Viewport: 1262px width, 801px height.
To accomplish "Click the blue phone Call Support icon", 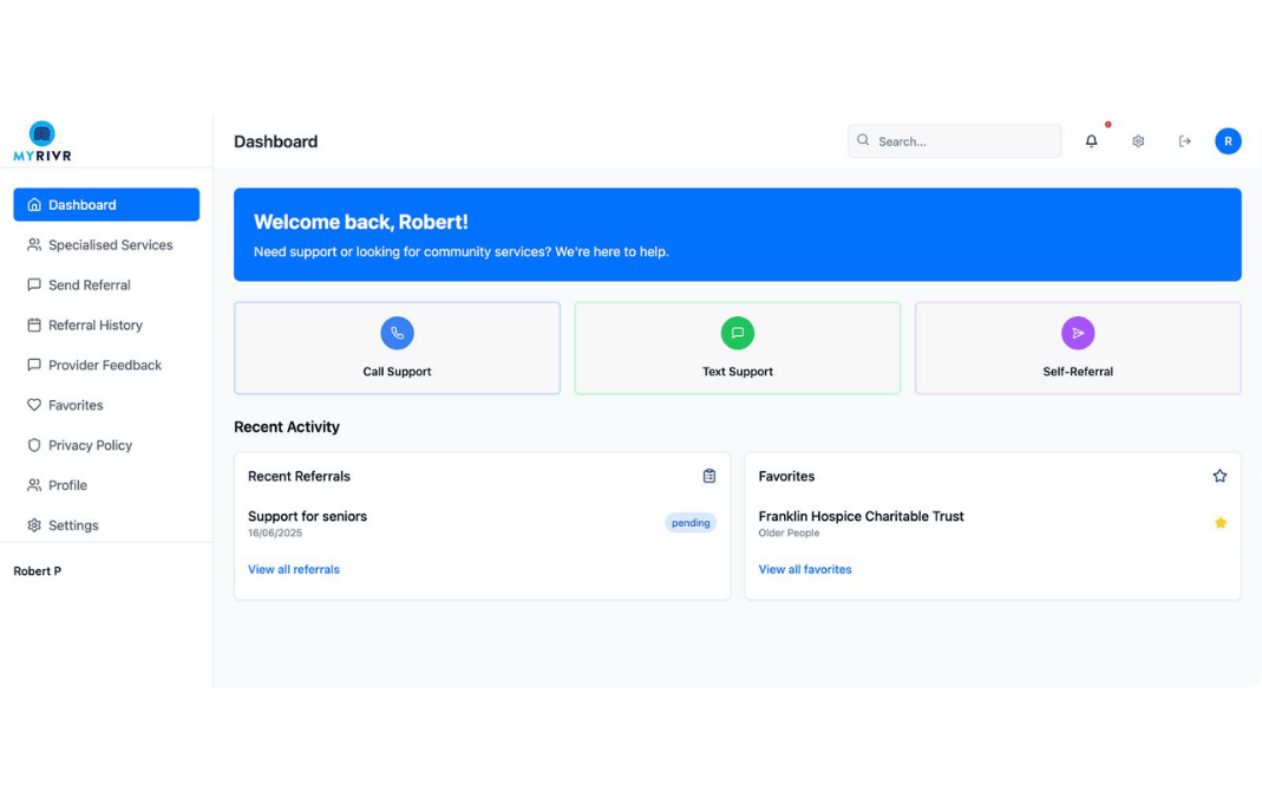I will pyautogui.click(x=397, y=333).
